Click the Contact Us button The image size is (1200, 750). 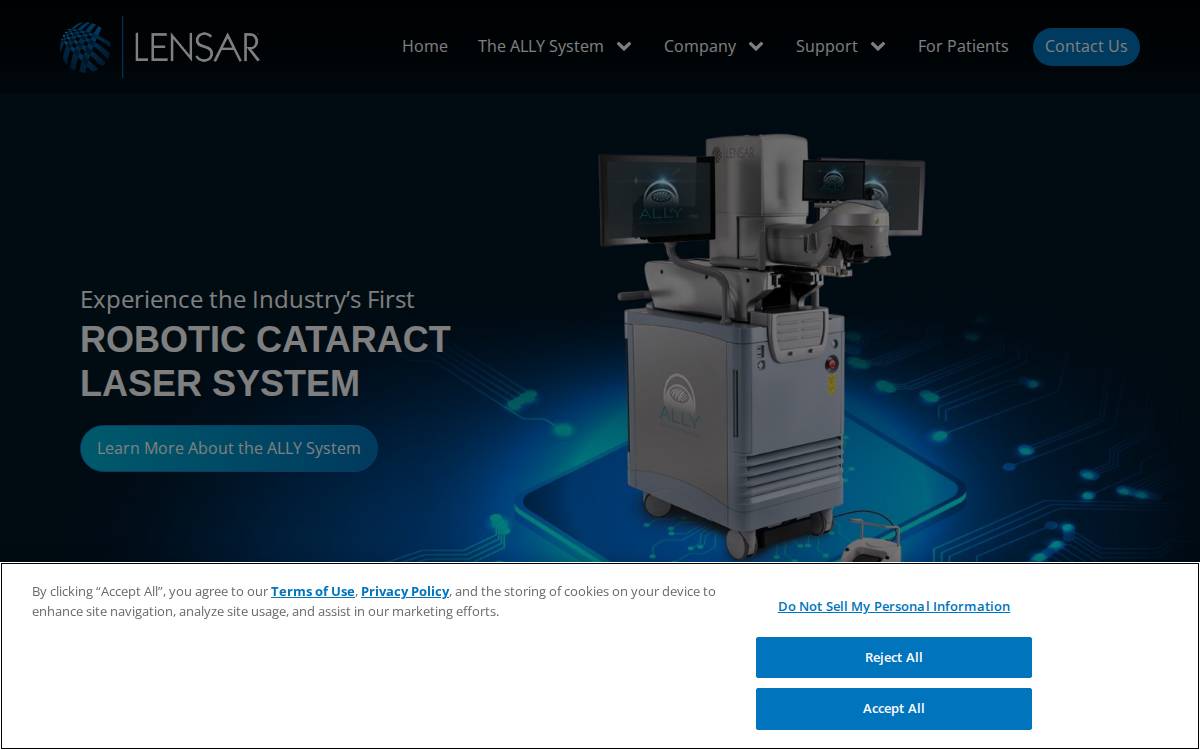1086,46
